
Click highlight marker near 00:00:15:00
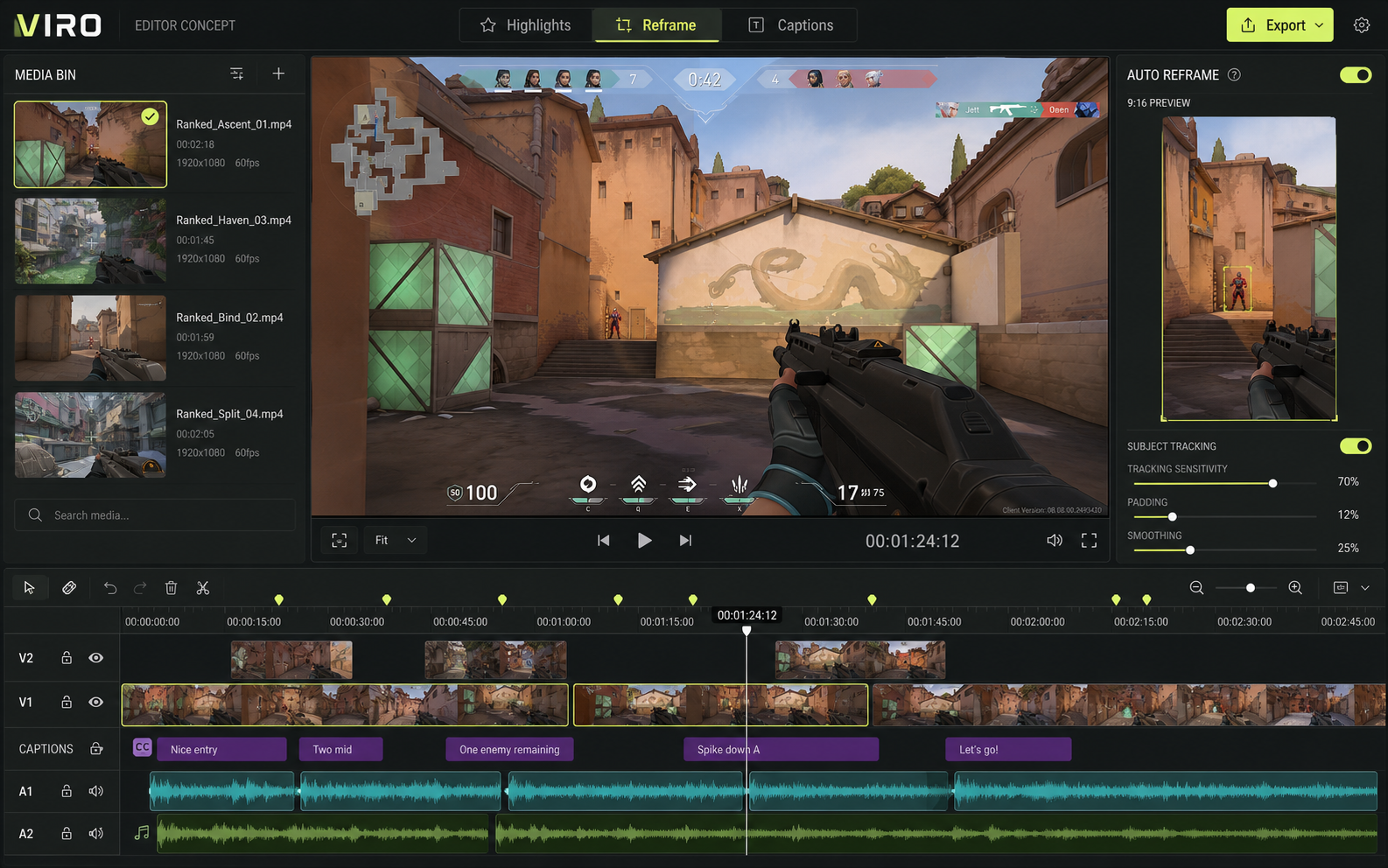coord(279,599)
